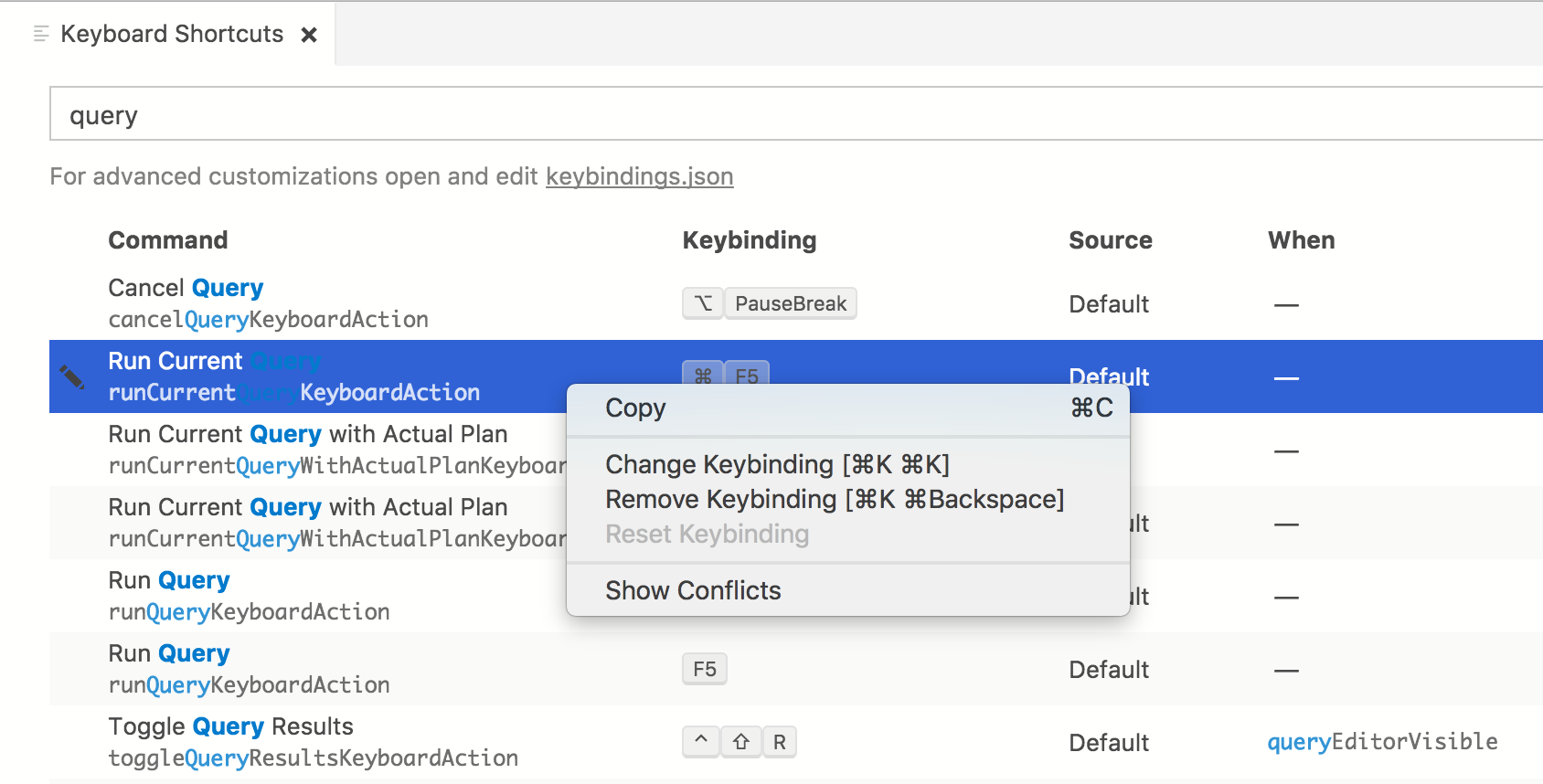
Task: Click the PauseBreak keybinding label
Action: [x=791, y=303]
